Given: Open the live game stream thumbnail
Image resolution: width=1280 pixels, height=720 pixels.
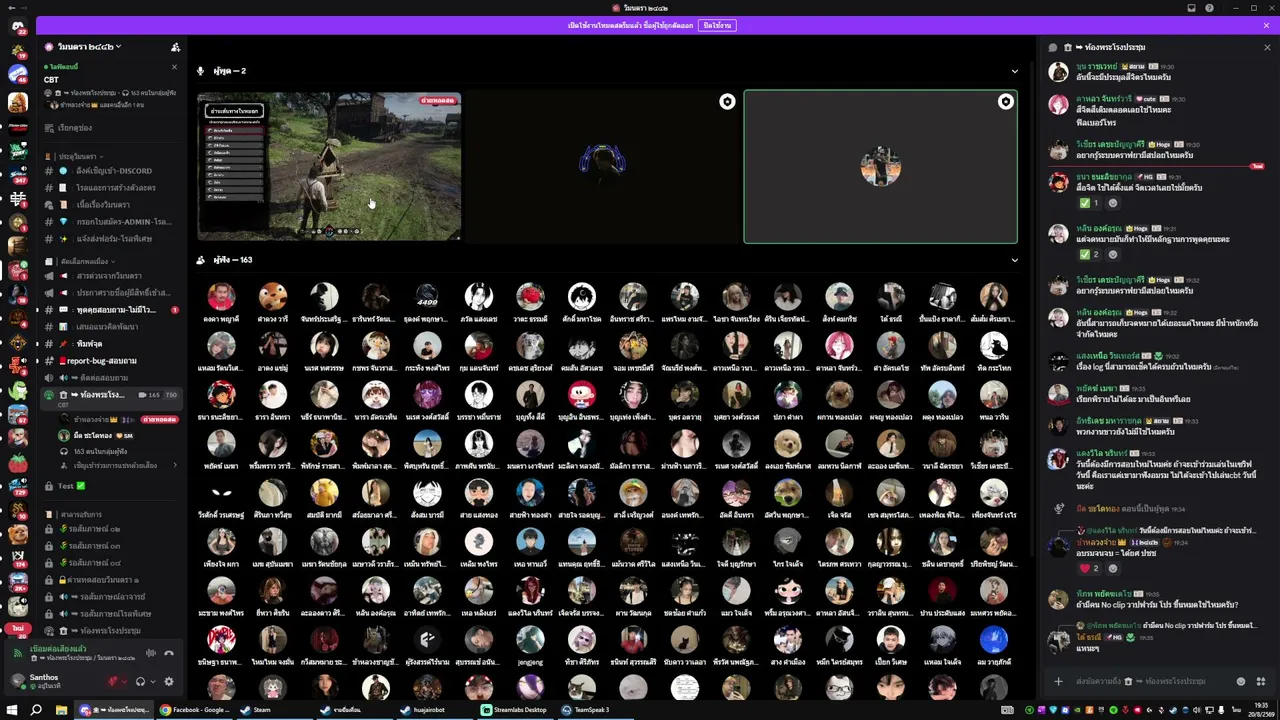Looking at the screenshot, I should click(329, 166).
